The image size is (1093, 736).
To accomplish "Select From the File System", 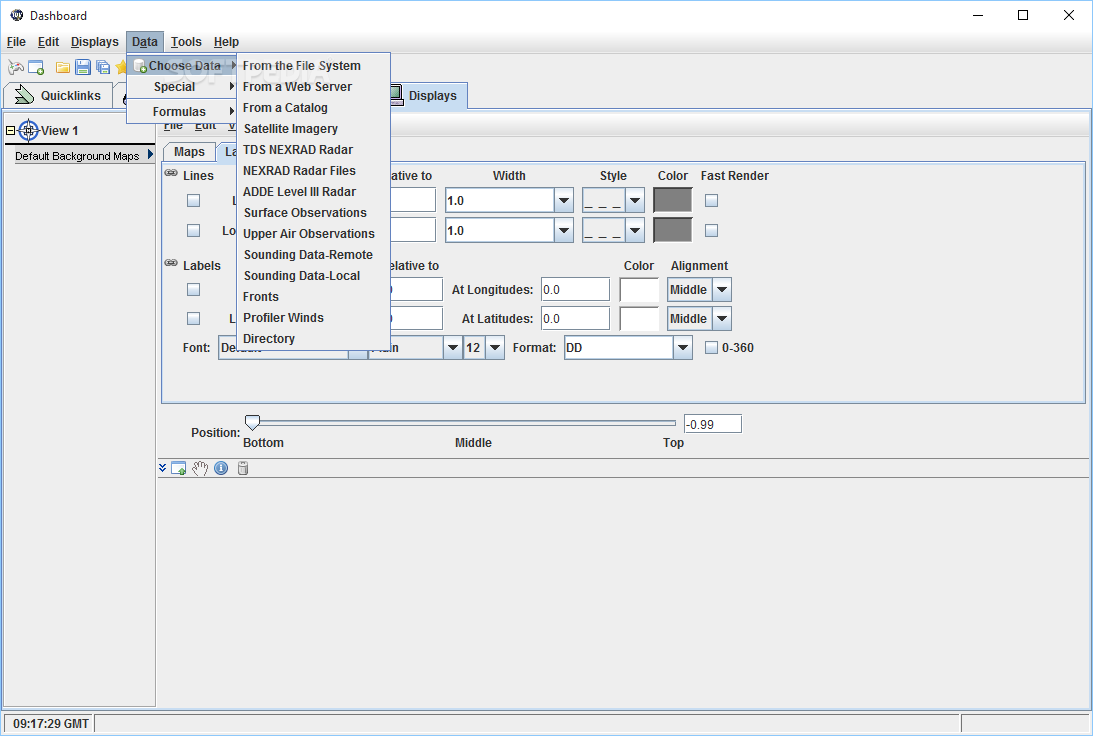I will click(313, 66).
